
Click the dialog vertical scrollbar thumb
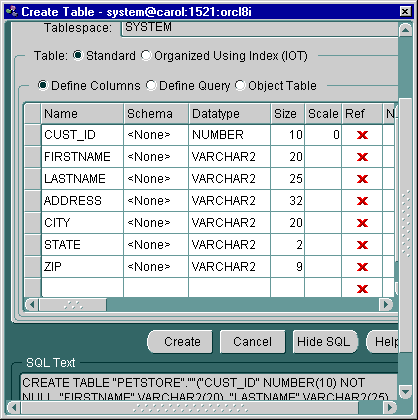406,225
